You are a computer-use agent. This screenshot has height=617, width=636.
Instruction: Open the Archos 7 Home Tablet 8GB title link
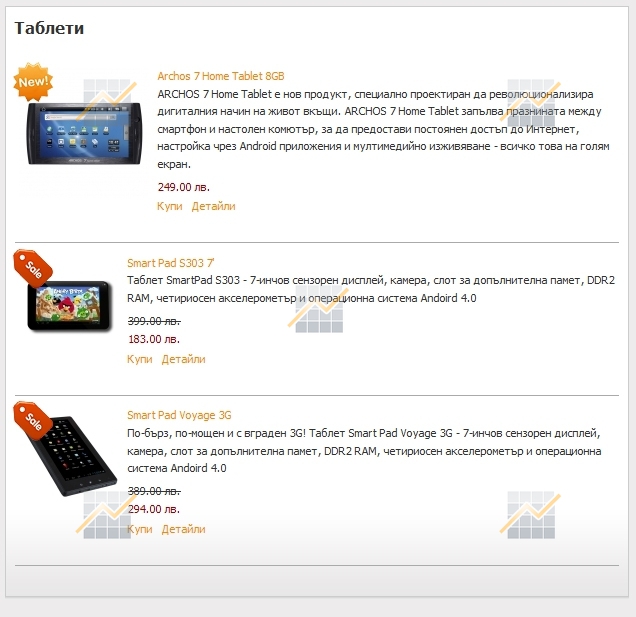221,76
